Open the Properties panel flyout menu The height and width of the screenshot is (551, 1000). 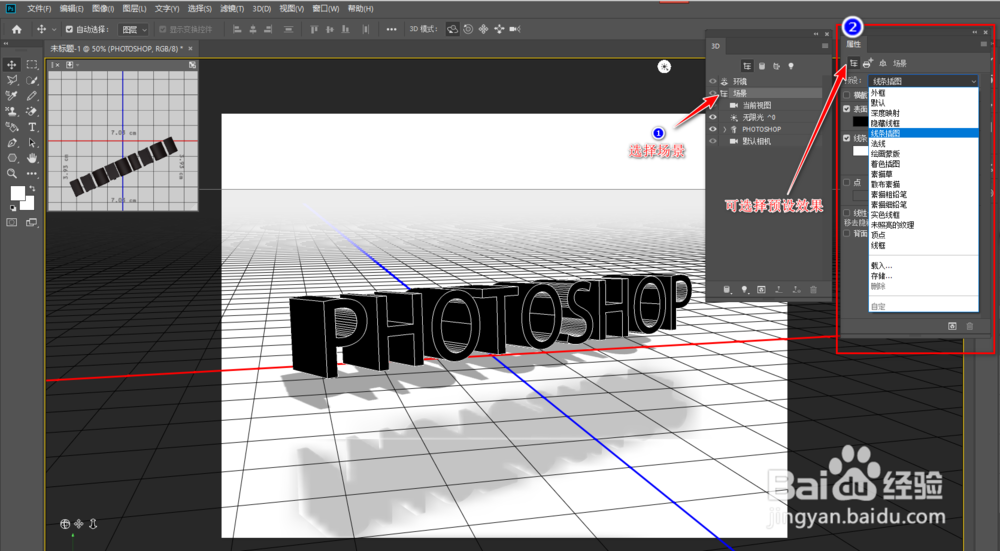coord(983,44)
